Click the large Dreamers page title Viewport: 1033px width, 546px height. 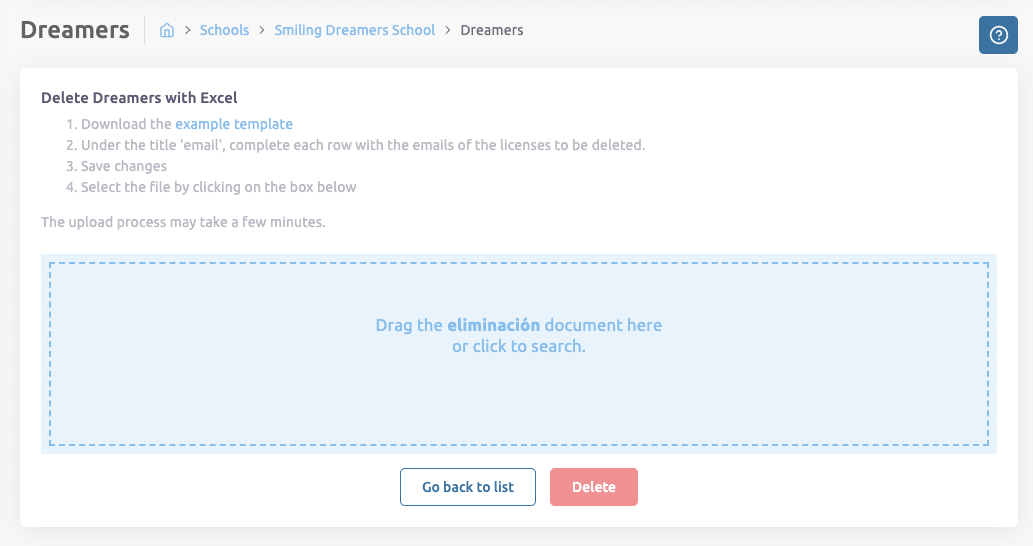pyautogui.click(x=75, y=30)
